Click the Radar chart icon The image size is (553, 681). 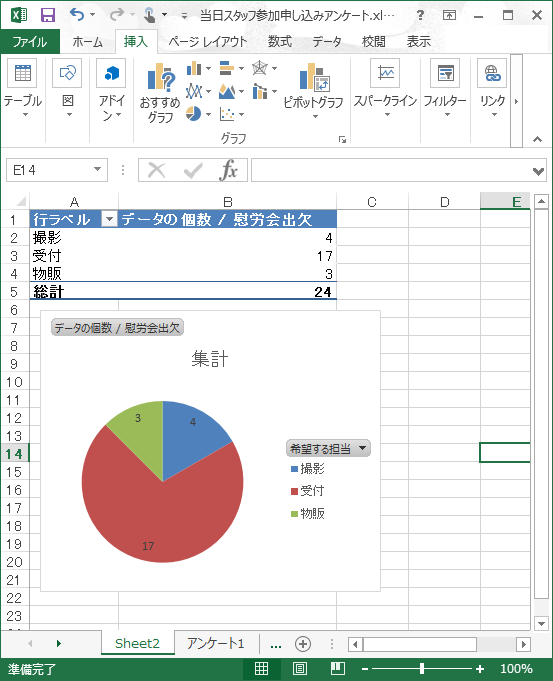(260, 68)
